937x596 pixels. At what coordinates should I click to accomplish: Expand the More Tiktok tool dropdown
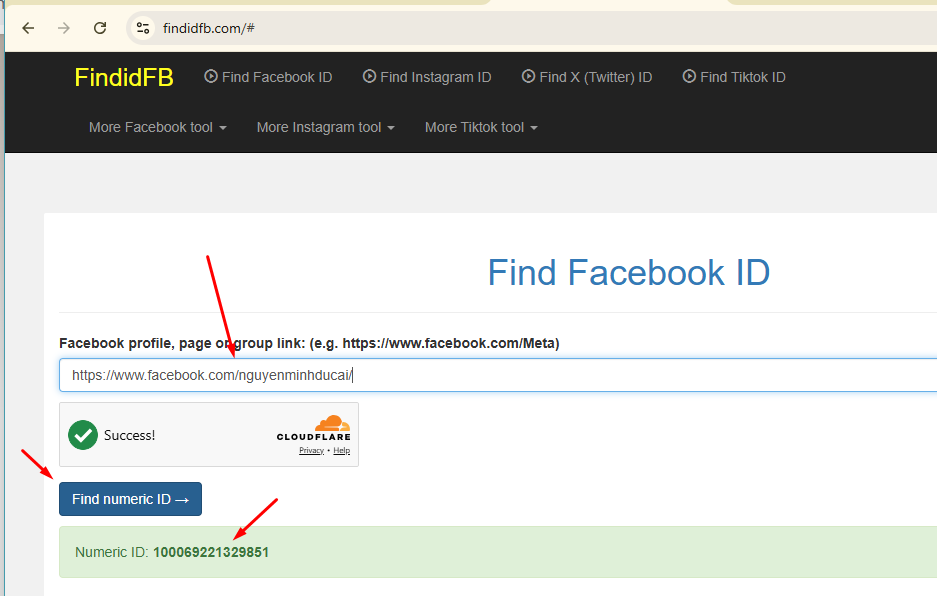click(481, 127)
